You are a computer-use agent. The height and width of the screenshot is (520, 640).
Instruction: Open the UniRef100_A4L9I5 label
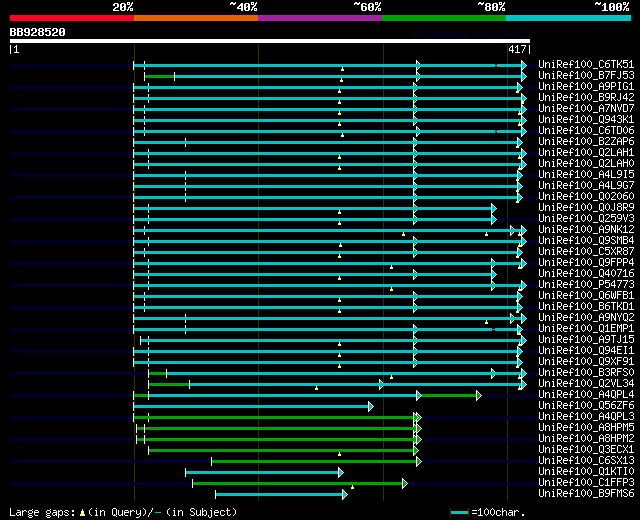(x=586, y=175)
